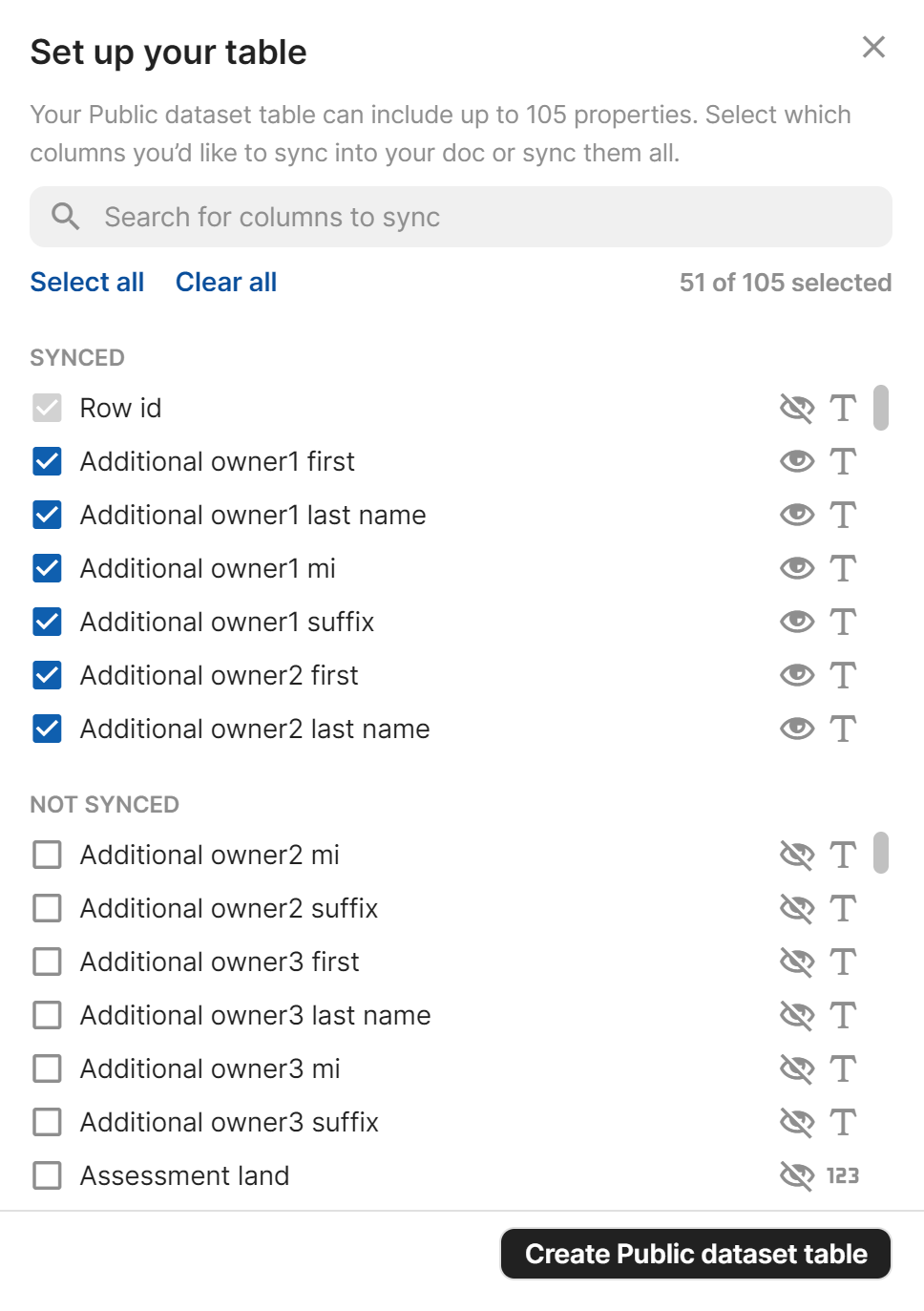
Task: Hide the Additional owner1 first column via eye icon
Action: pyautogui.click(x=797, y=461)
